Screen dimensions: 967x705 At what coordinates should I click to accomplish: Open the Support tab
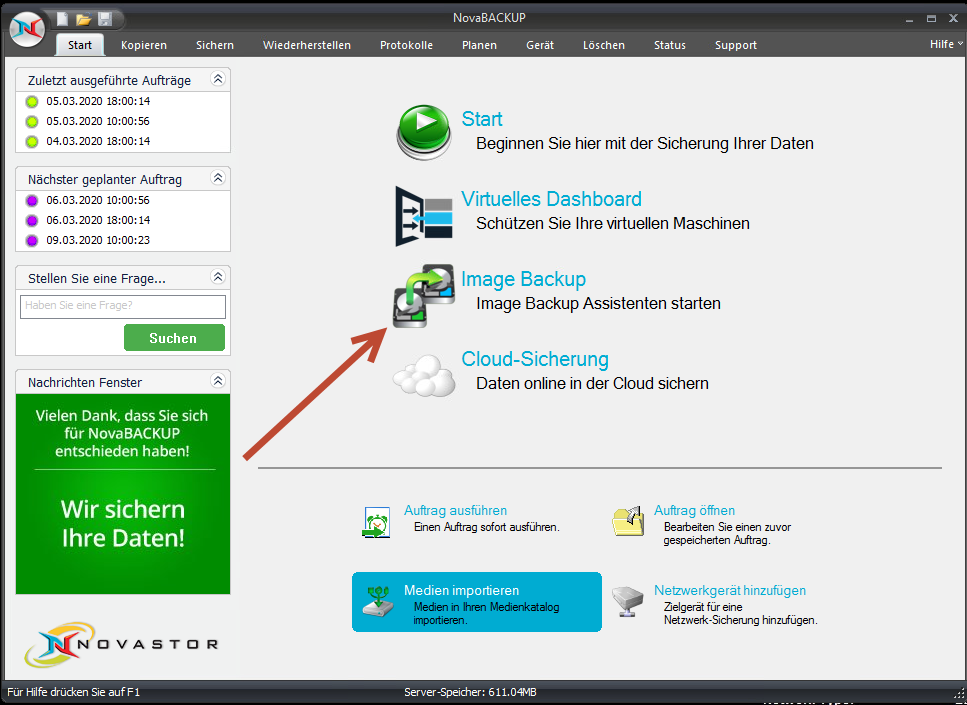pyautogui.click(x=736, y=45)
